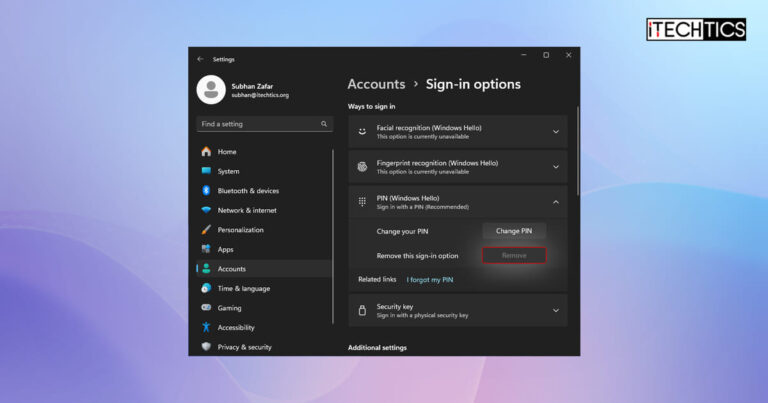Click the Change your PIN label

(402, 231)
